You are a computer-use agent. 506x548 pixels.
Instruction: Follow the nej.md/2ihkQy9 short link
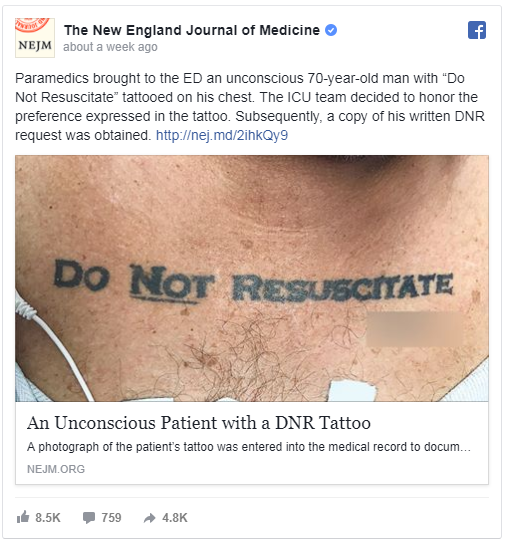(x=222, y=135)
